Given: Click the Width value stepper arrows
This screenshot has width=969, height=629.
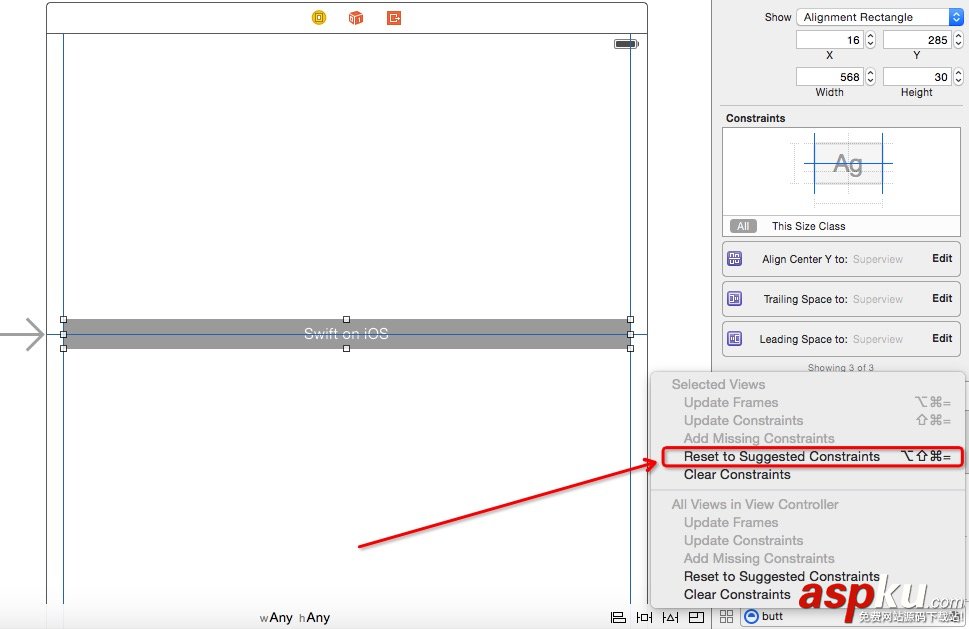Looking at the screenshot, I should pyautogui.click(x=870, y=77).
